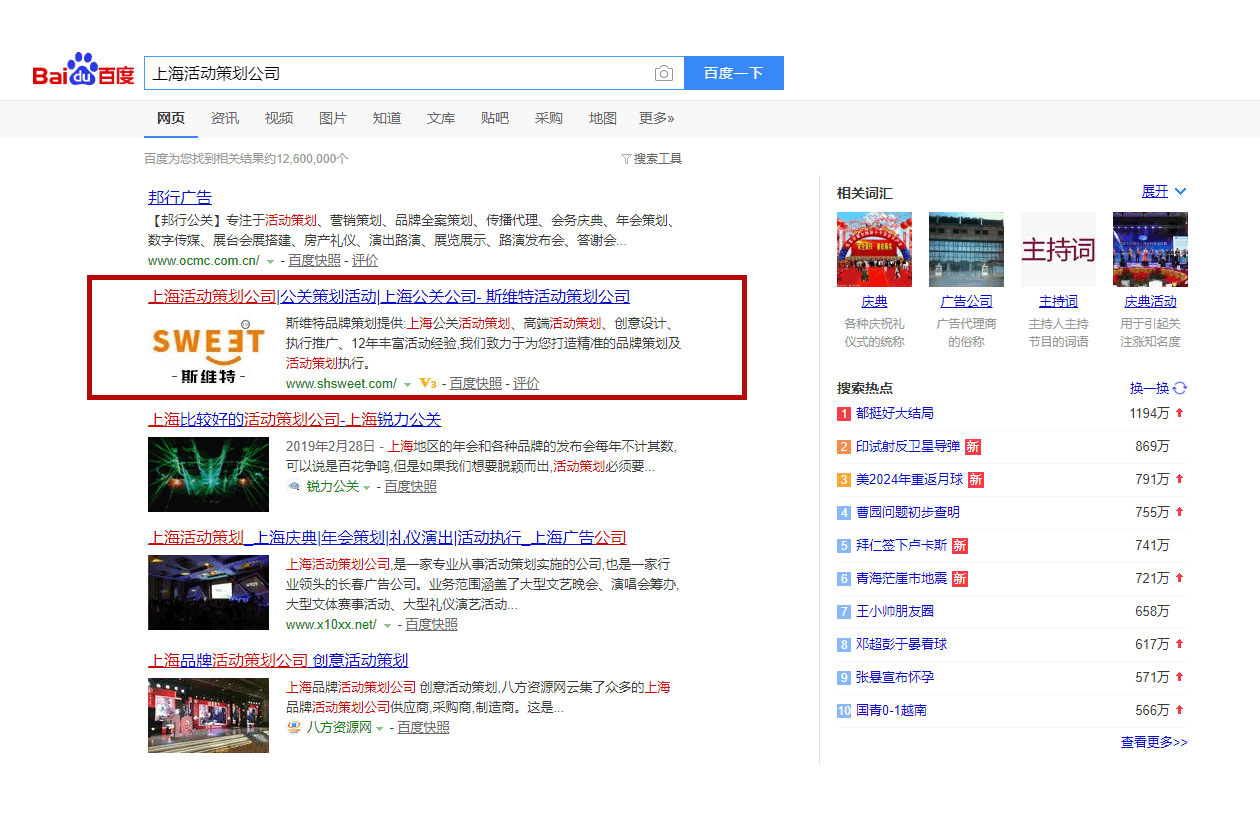
Task: Open hot search 美2024年重返月球
Action: click(x=909, y=479)
